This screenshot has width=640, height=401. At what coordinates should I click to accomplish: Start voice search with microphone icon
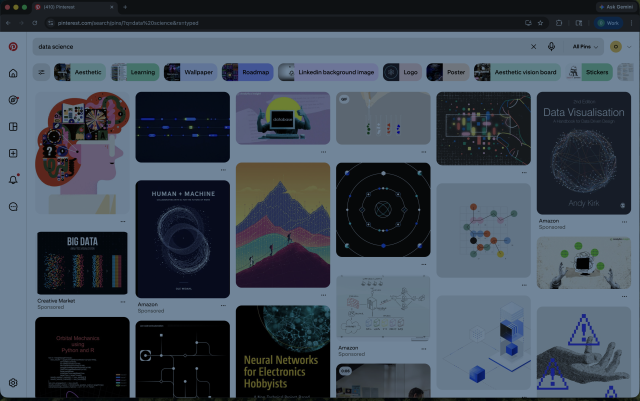click(x=551, y=47)
